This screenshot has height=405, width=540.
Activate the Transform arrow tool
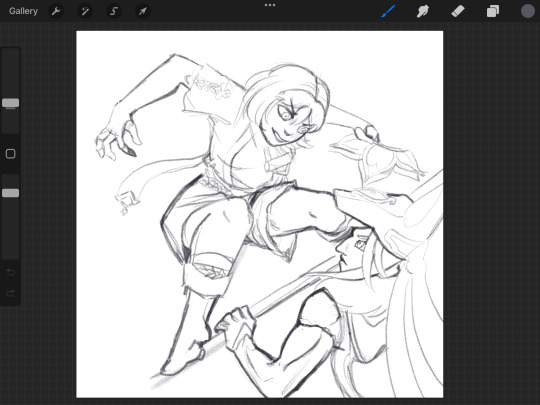point(142,11)
